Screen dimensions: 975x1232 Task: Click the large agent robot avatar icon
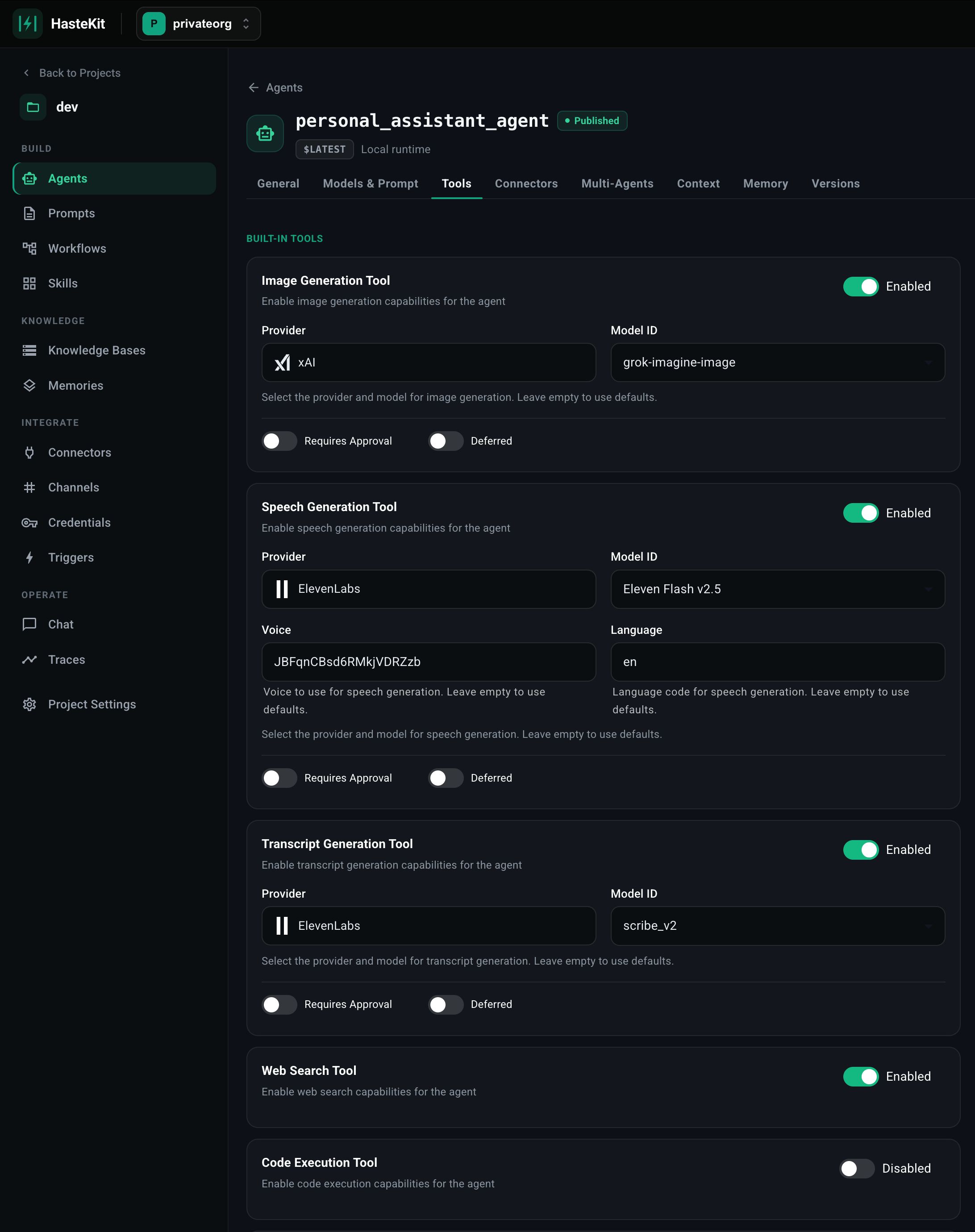point(265,133)
